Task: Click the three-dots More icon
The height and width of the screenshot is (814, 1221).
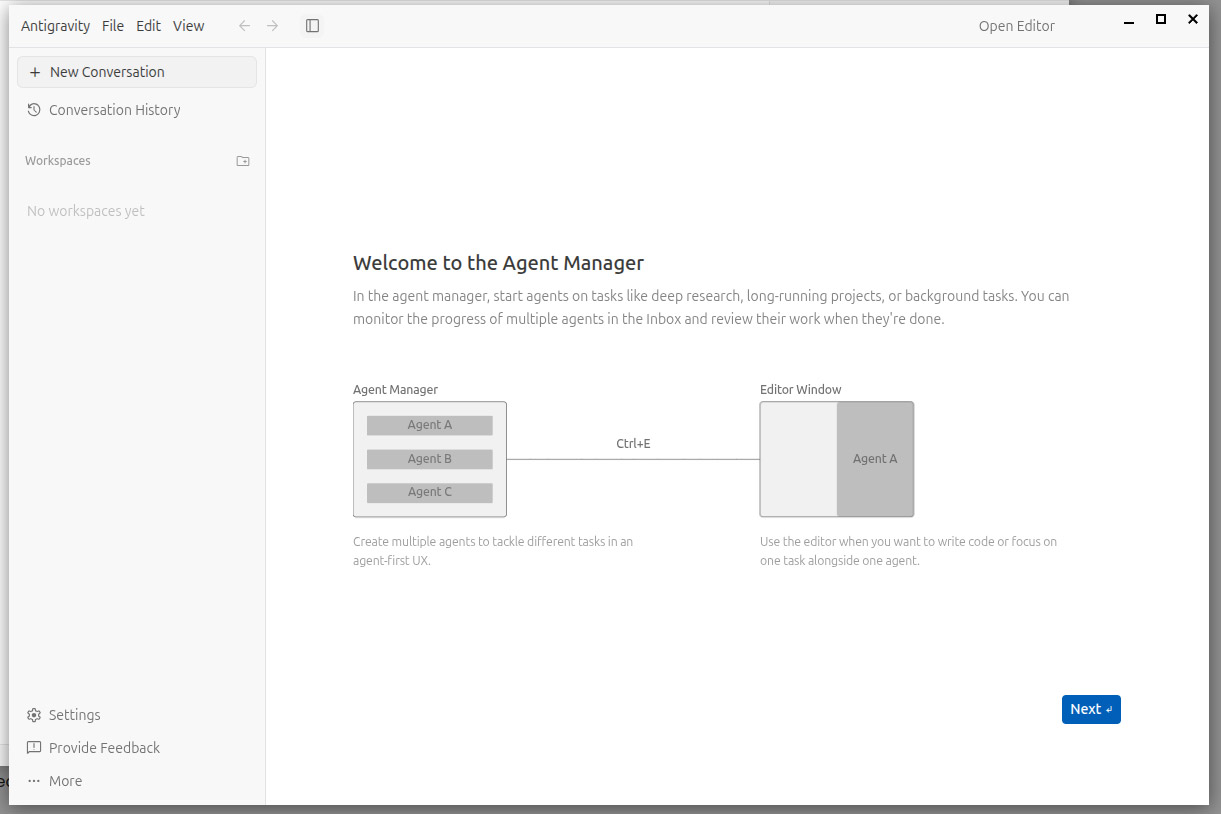Action: [34, 781]
